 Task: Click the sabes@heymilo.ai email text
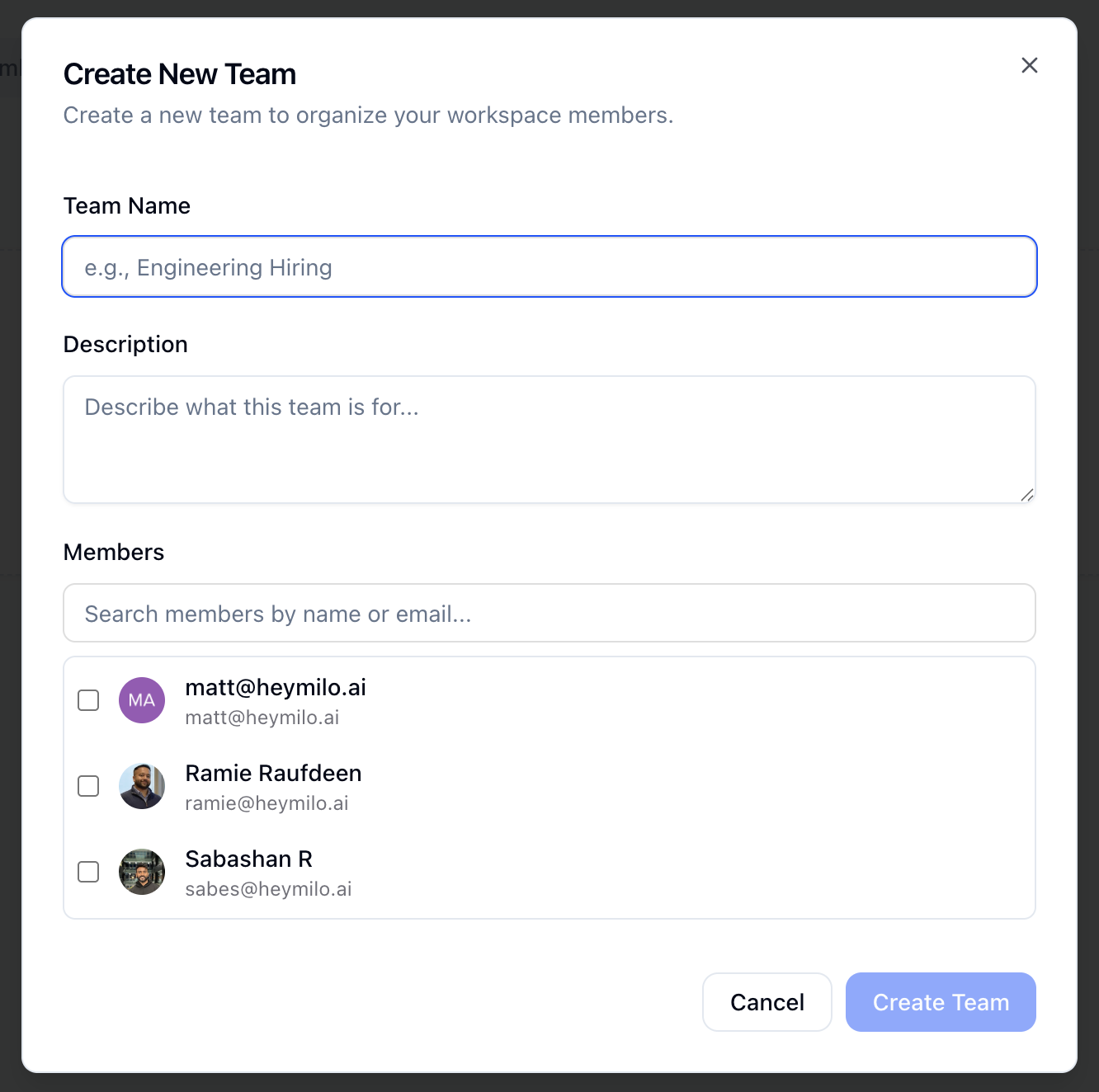tap(268, 889)
